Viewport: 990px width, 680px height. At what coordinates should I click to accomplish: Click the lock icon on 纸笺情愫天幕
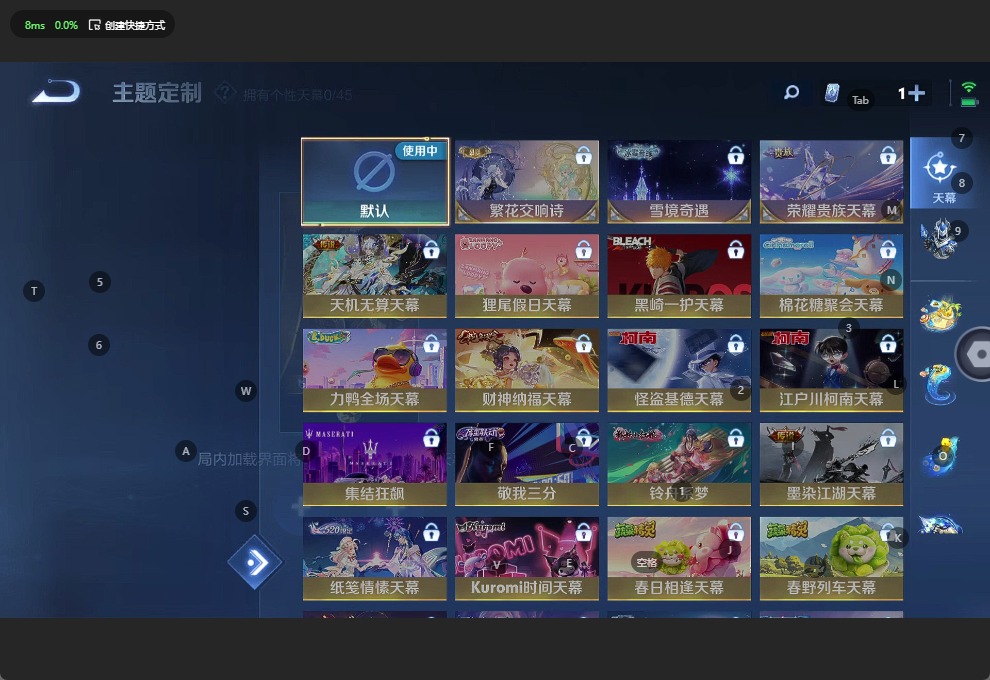[431, 532]
